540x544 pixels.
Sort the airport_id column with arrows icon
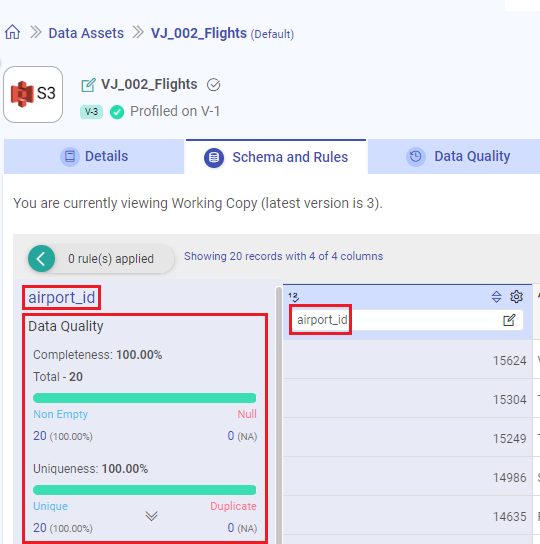pyautogui.click(x=497, y=297)
